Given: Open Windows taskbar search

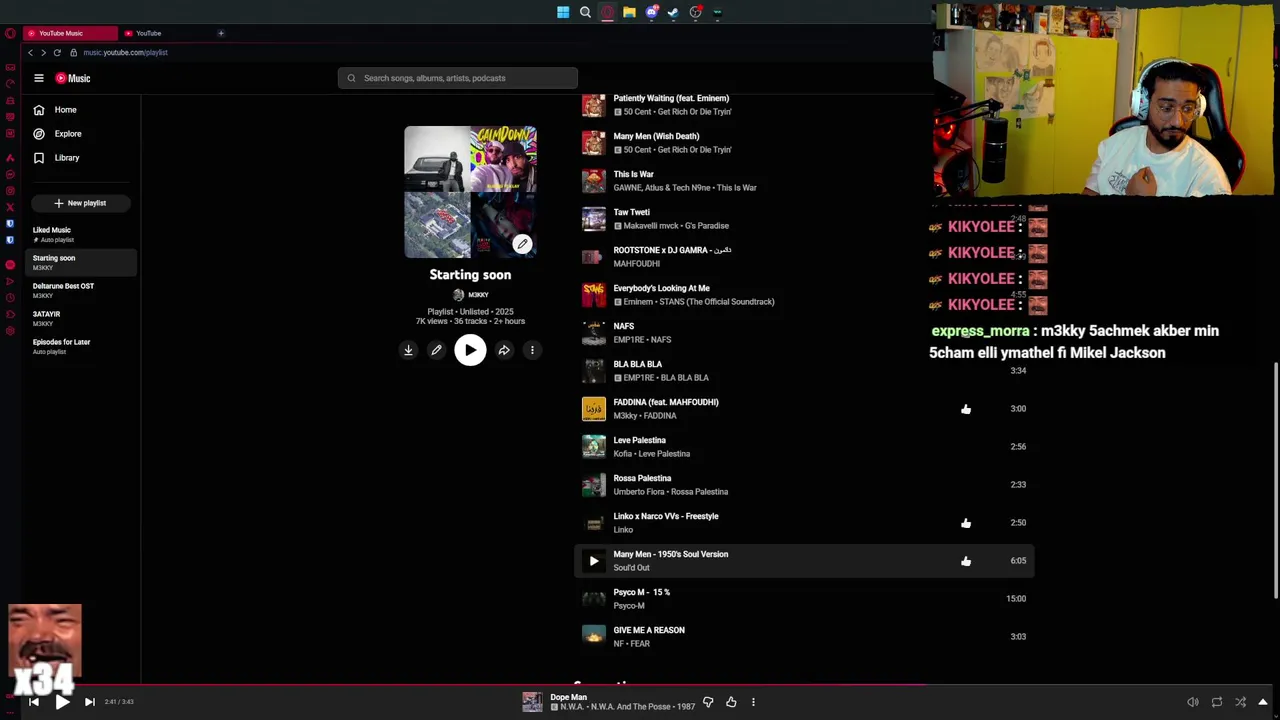Looking at the screenshot, I should [x=585, y=12].
